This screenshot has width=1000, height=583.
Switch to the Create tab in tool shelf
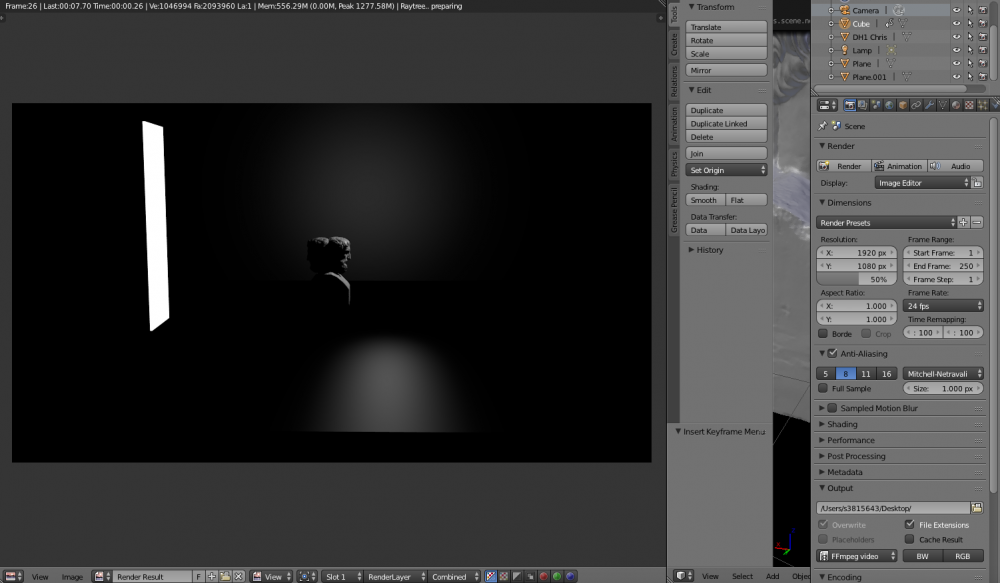click(x=675, y=43)
